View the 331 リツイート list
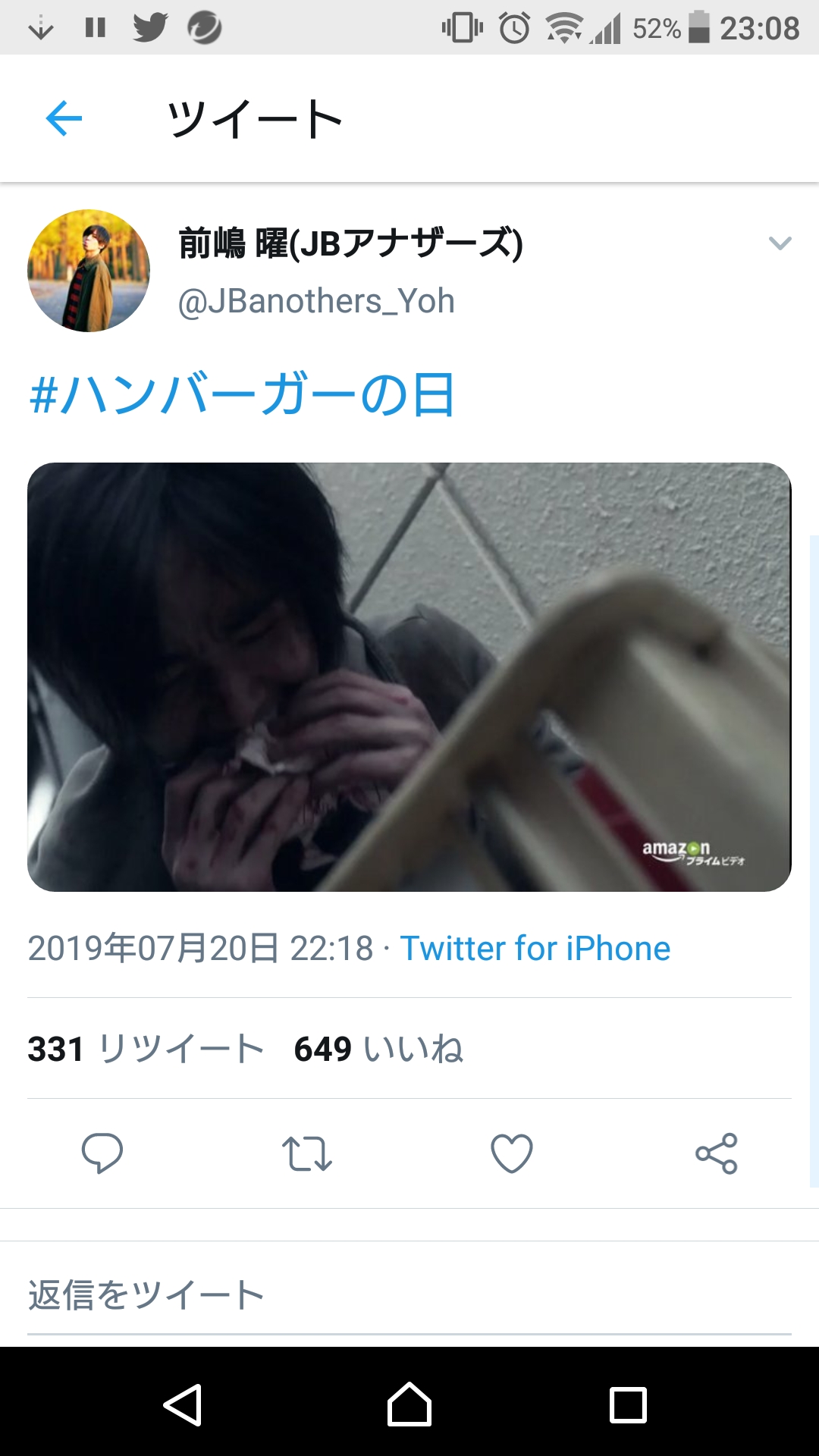The image size is (819, 1456). 146,1049
